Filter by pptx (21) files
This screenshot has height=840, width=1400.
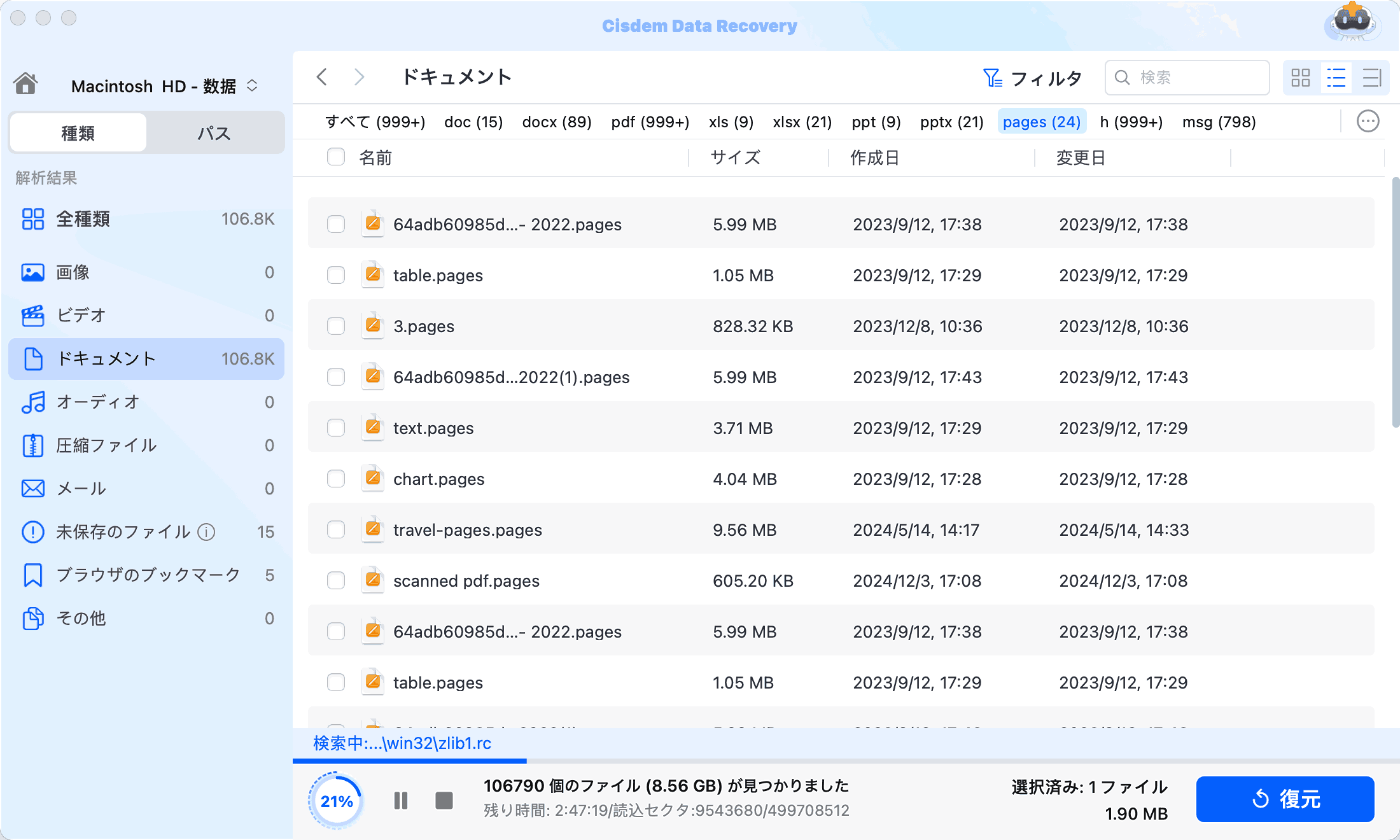click(x=952, y=122)
